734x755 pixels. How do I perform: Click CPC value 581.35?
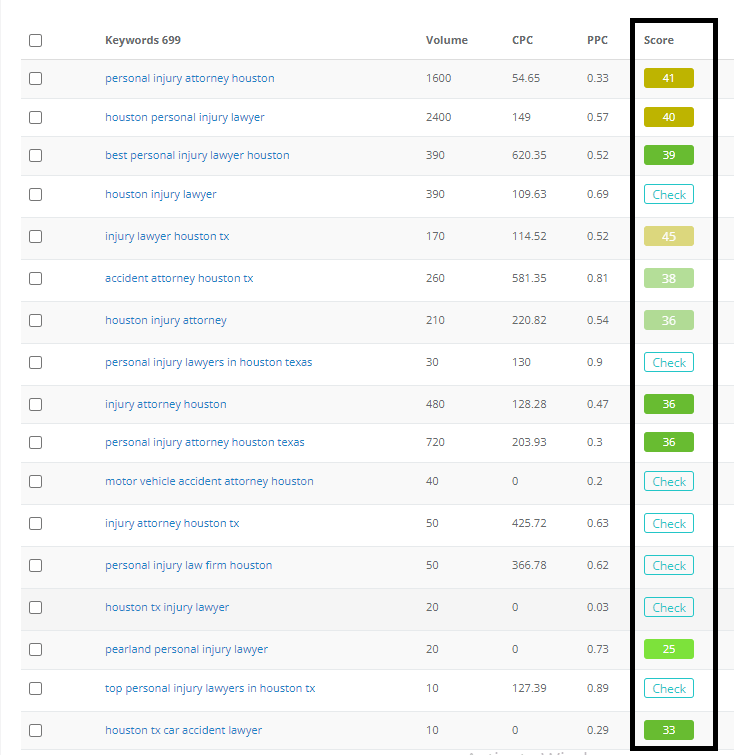(x=529, y=278)
